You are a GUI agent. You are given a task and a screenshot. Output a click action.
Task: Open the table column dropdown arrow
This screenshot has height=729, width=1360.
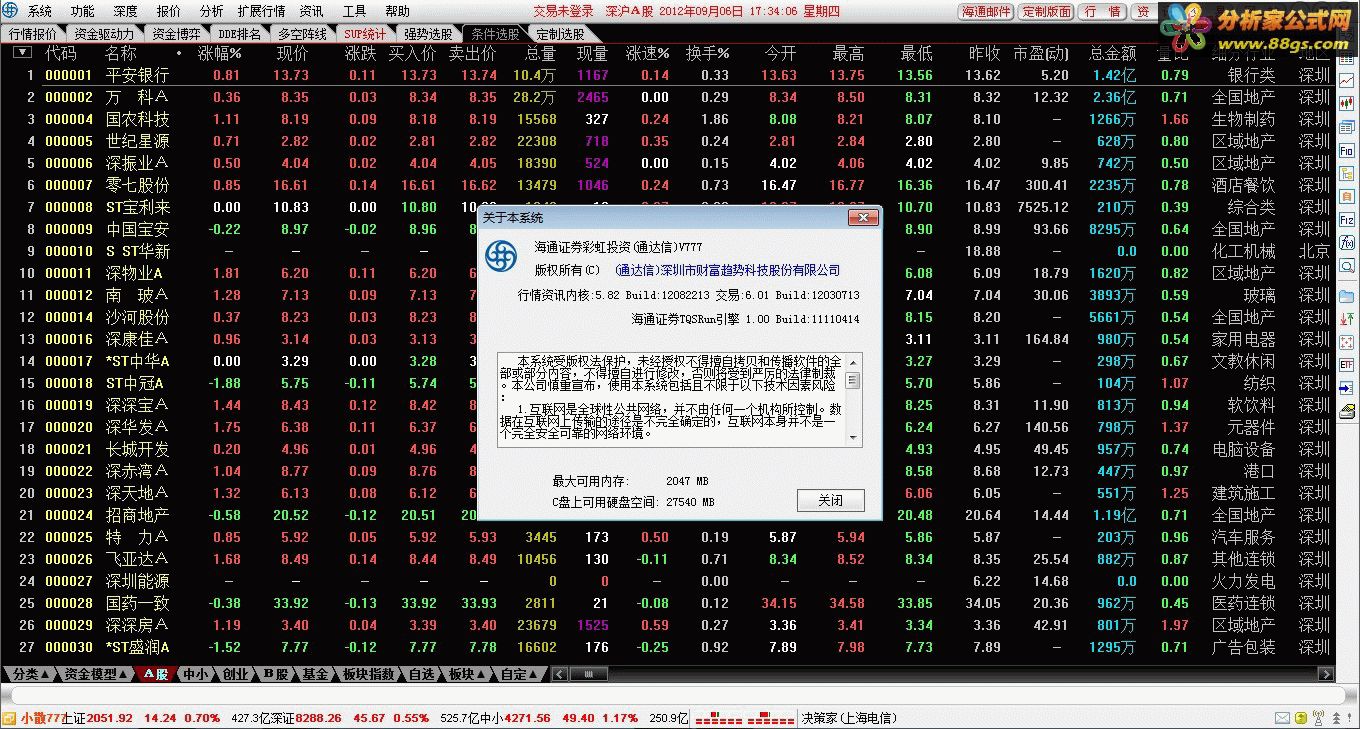click(x=22, y=52)
